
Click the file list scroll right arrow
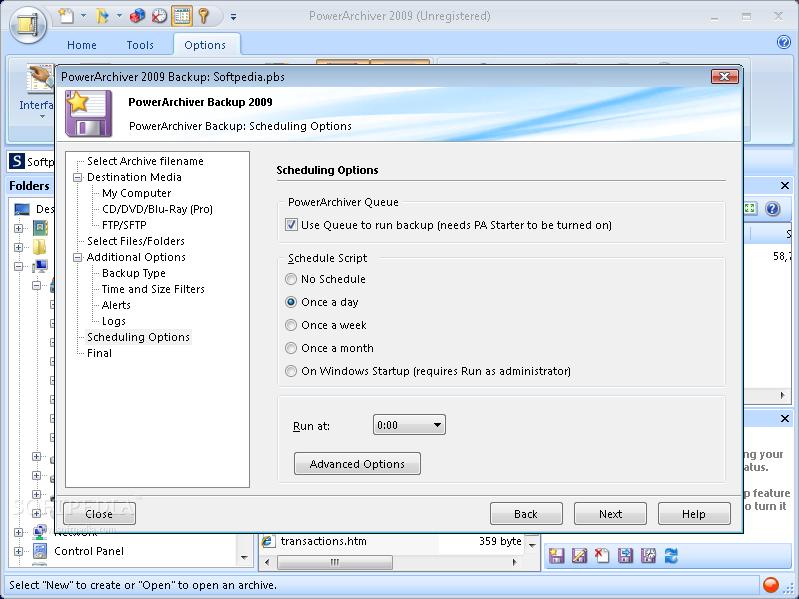coord(514,562)
